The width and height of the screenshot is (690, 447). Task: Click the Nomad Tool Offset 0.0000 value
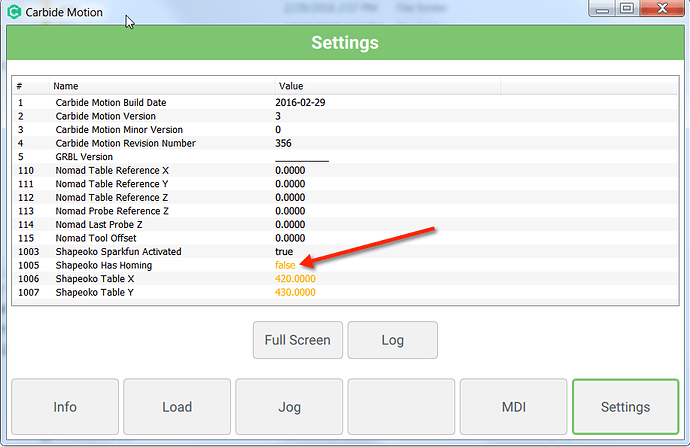[x=290, y=238]
